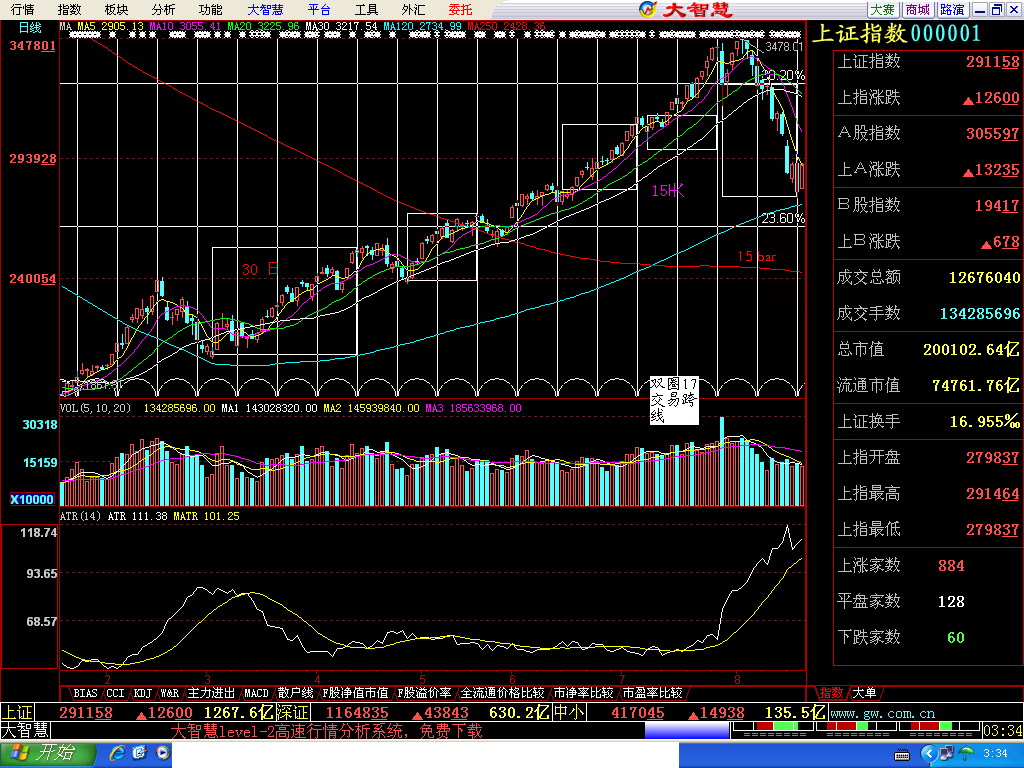Switch to the KDJ indicator tab

coord(142,693)
